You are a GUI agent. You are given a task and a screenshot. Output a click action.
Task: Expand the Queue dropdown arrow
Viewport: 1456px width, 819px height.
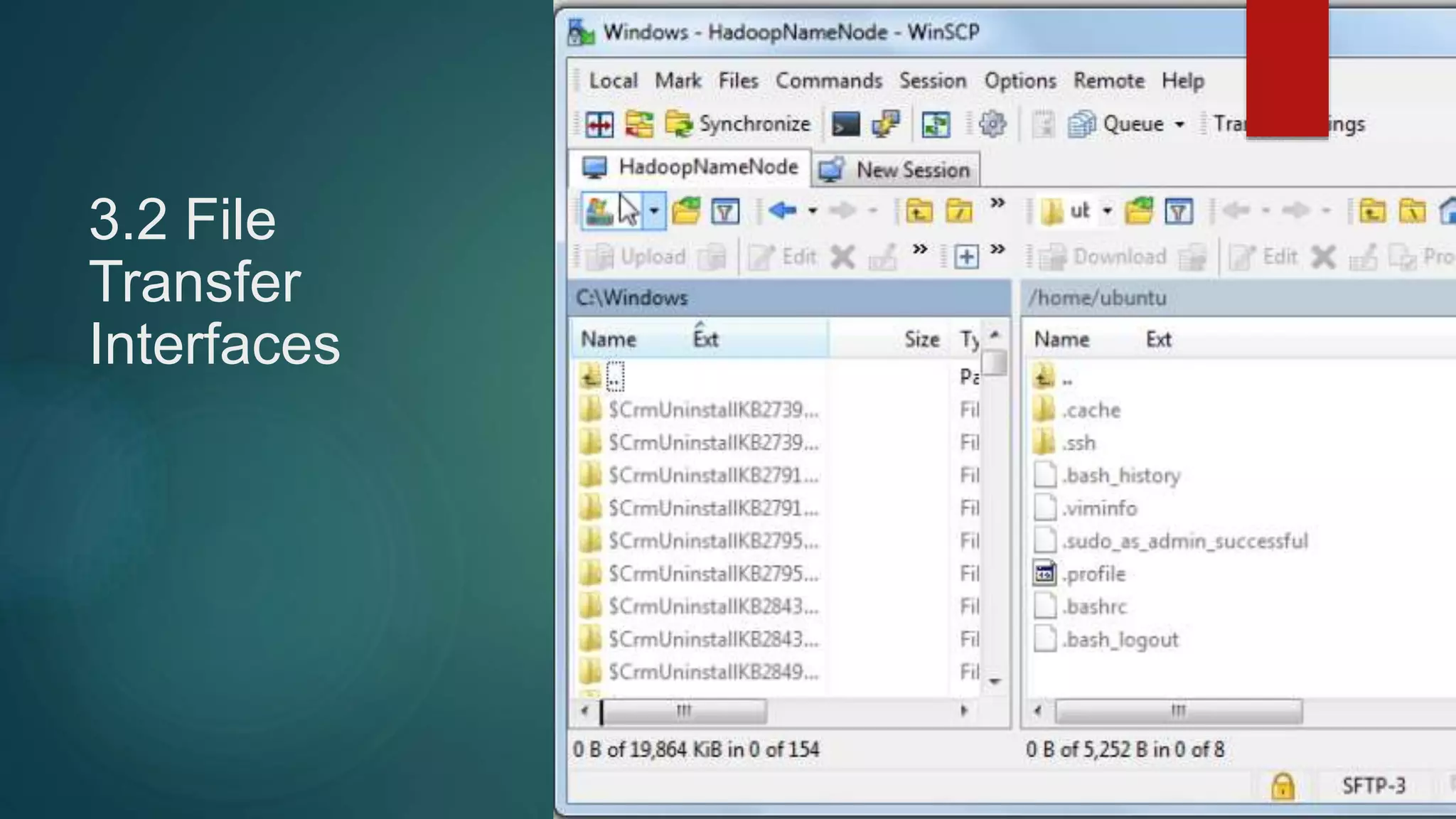1179,124
